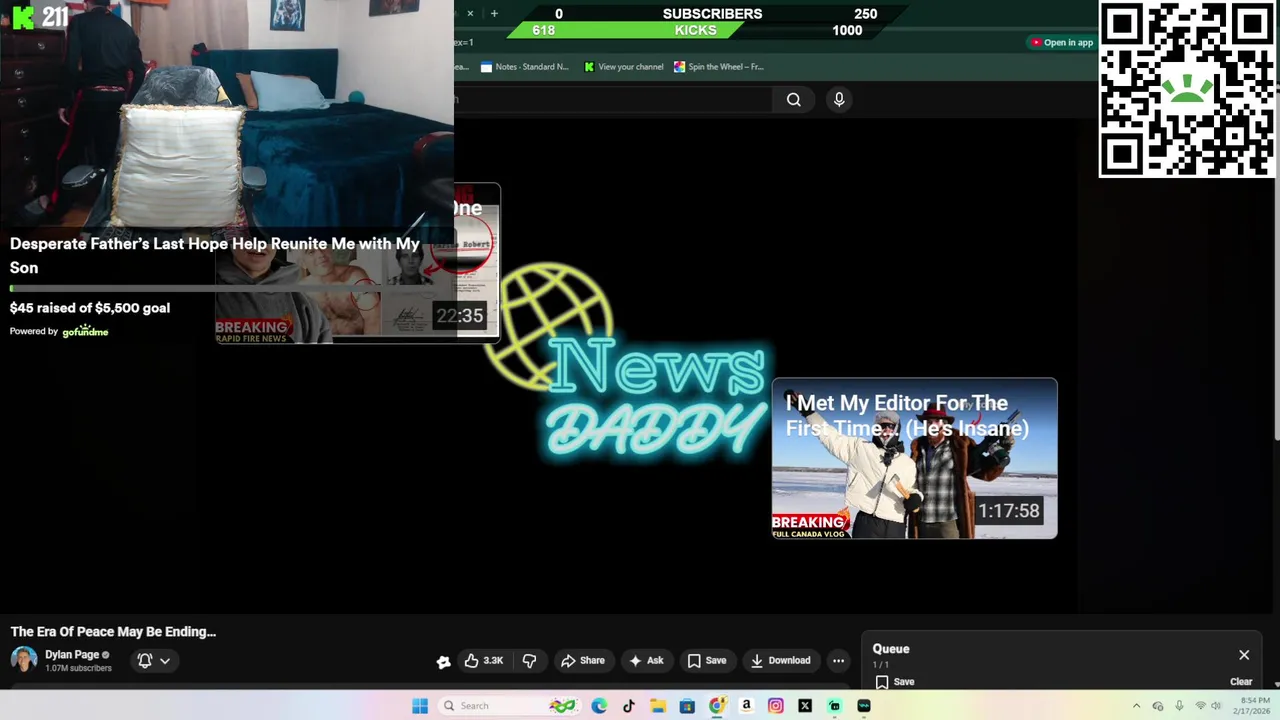Click the gofundme logo under the campaign overlay

85,331
